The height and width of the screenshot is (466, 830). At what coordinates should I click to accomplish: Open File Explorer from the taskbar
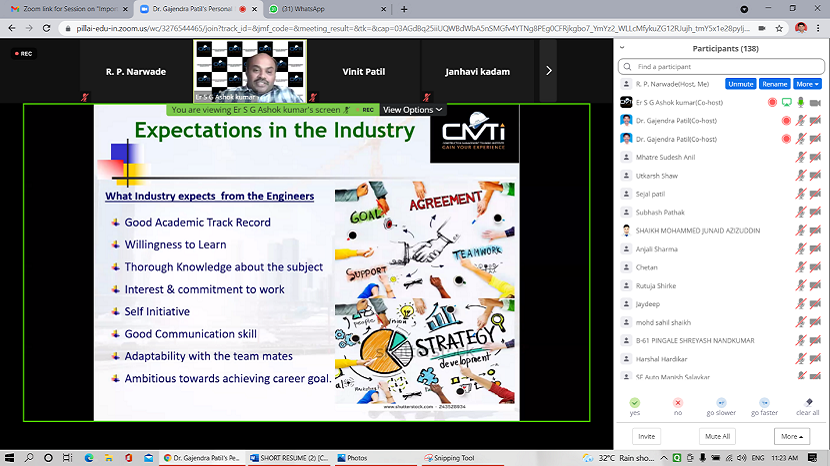(109, 458)
